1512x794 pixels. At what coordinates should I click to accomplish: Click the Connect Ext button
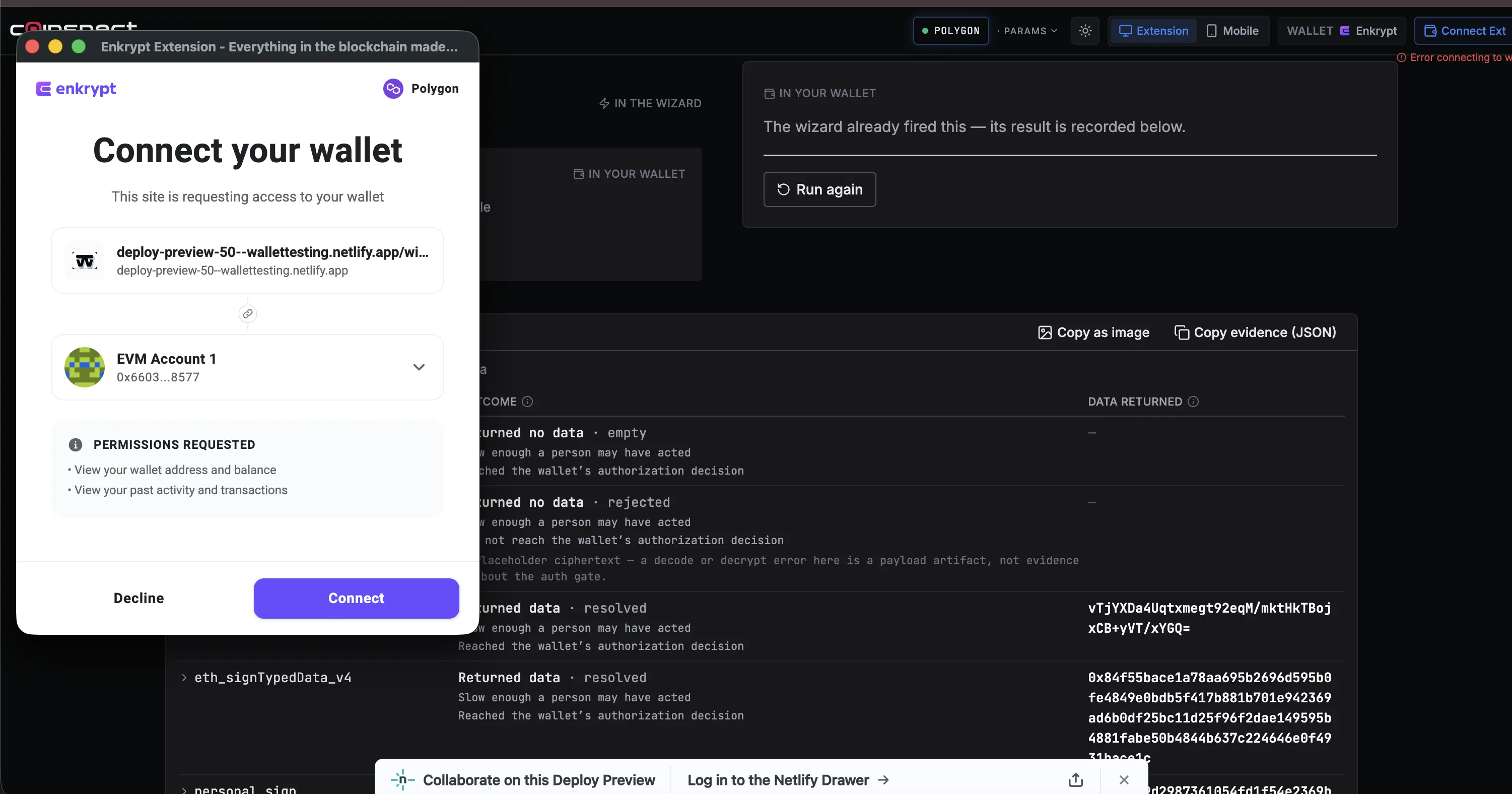point(1465,31)
